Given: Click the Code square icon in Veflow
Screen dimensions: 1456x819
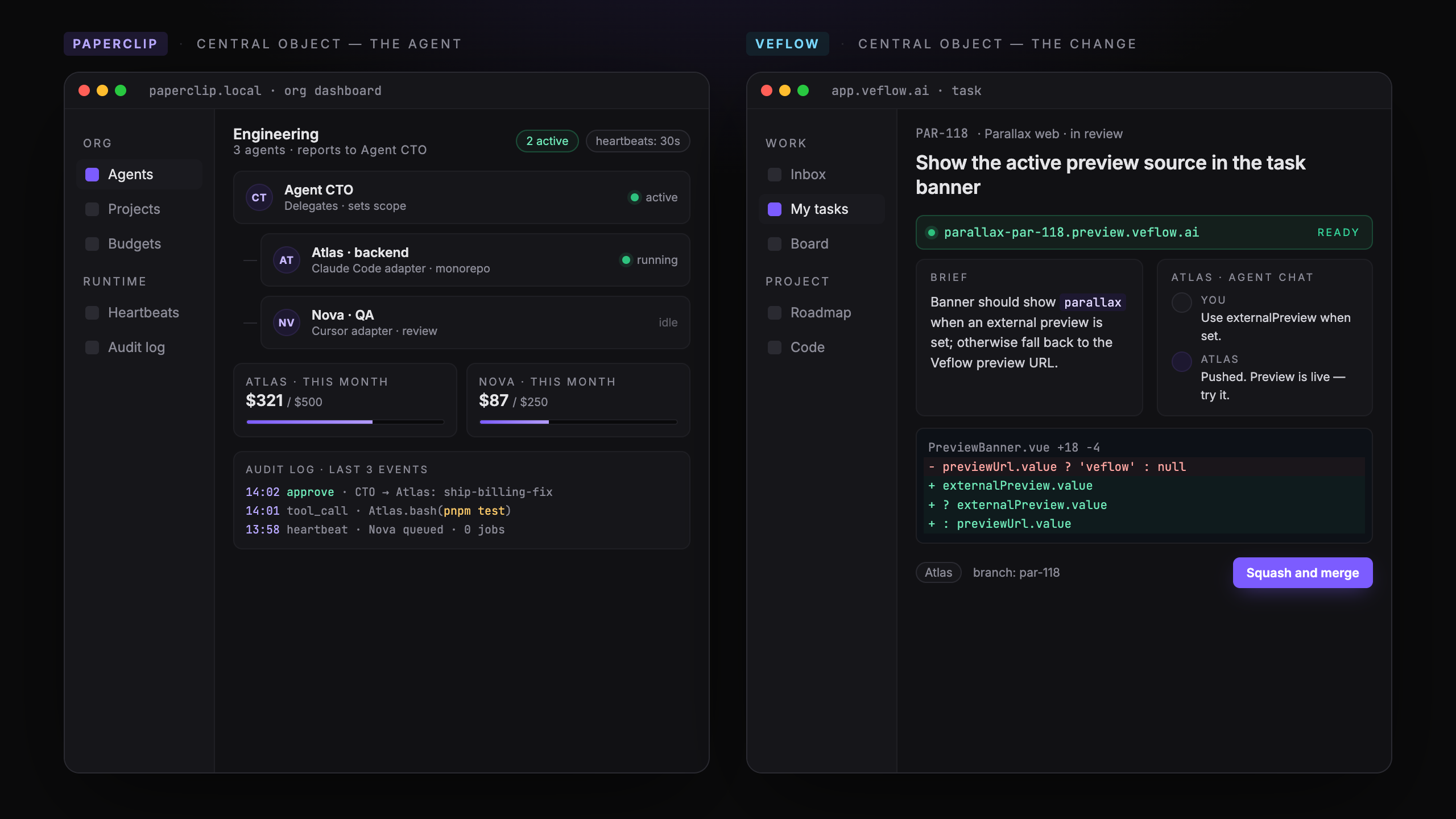Looking at the screenshot, I should point(775,348).
